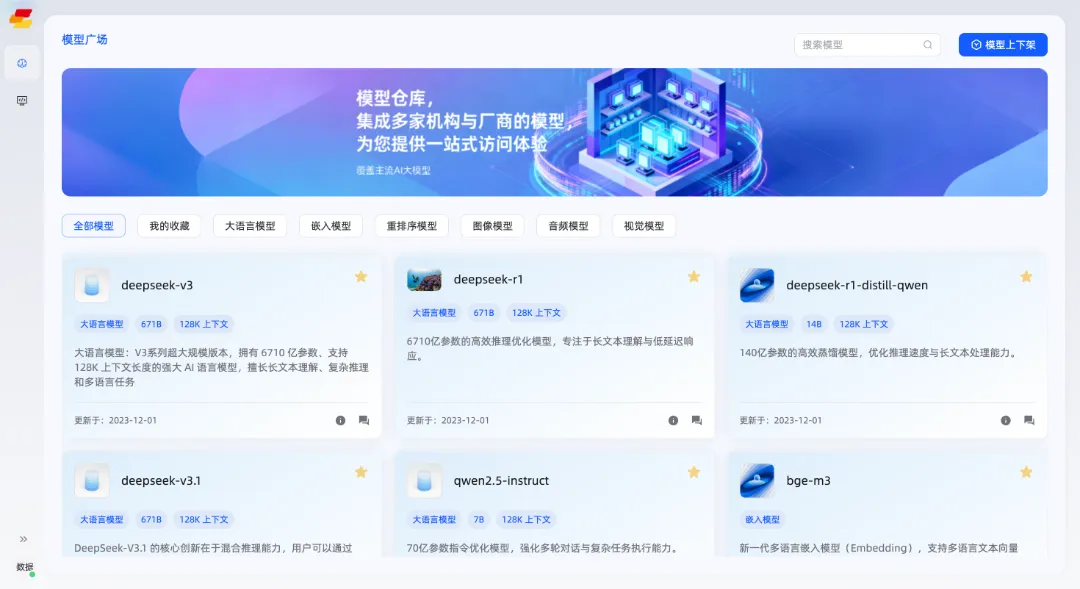Screen dimensions: 1080x589
Task: Click 大语言模型 tag on deepseek-v3 card
Action: pyautogui.click(x=102, y=324)
